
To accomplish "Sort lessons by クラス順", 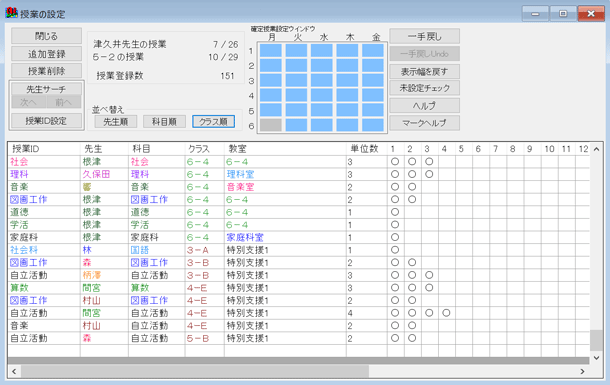I will pos(213,122).
